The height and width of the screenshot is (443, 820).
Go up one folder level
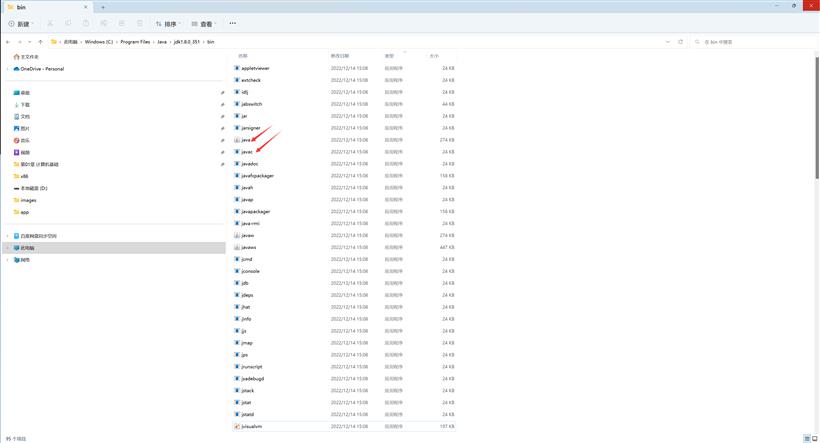click(x=40, y=42)
